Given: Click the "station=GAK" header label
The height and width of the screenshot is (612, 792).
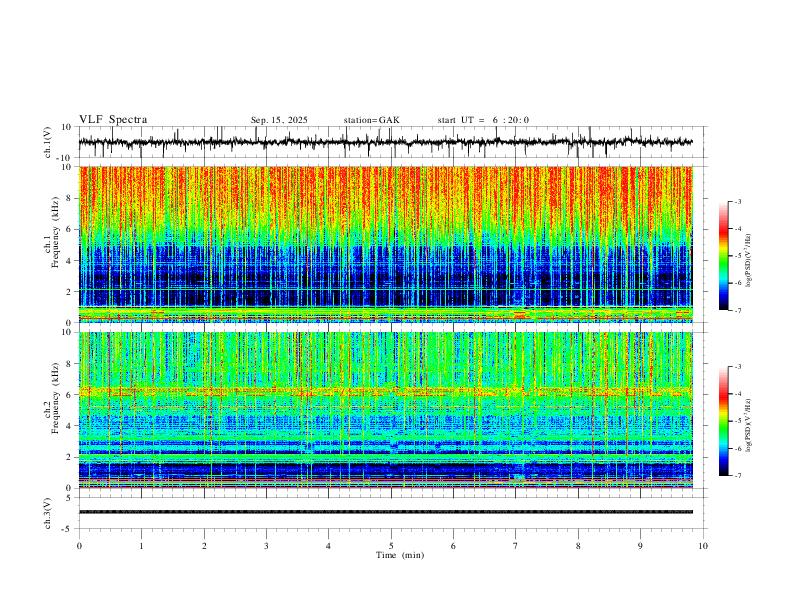Looking at the screenshot, I should click(x=371, y=120).
